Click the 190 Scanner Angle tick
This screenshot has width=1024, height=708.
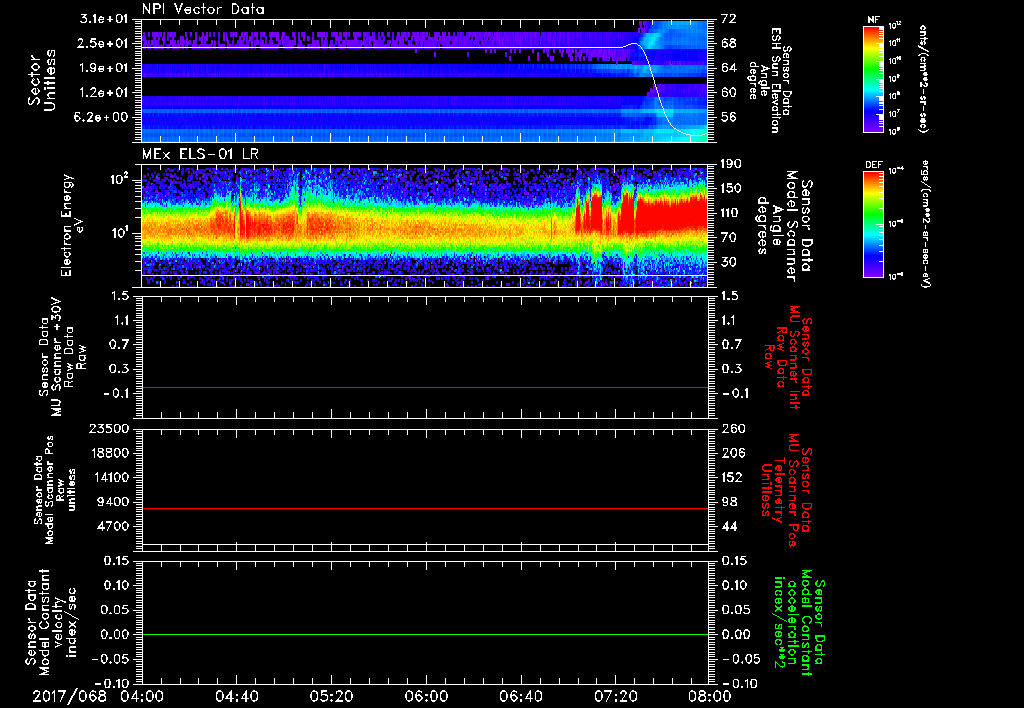pyautogui.click(x=733, y=164)
